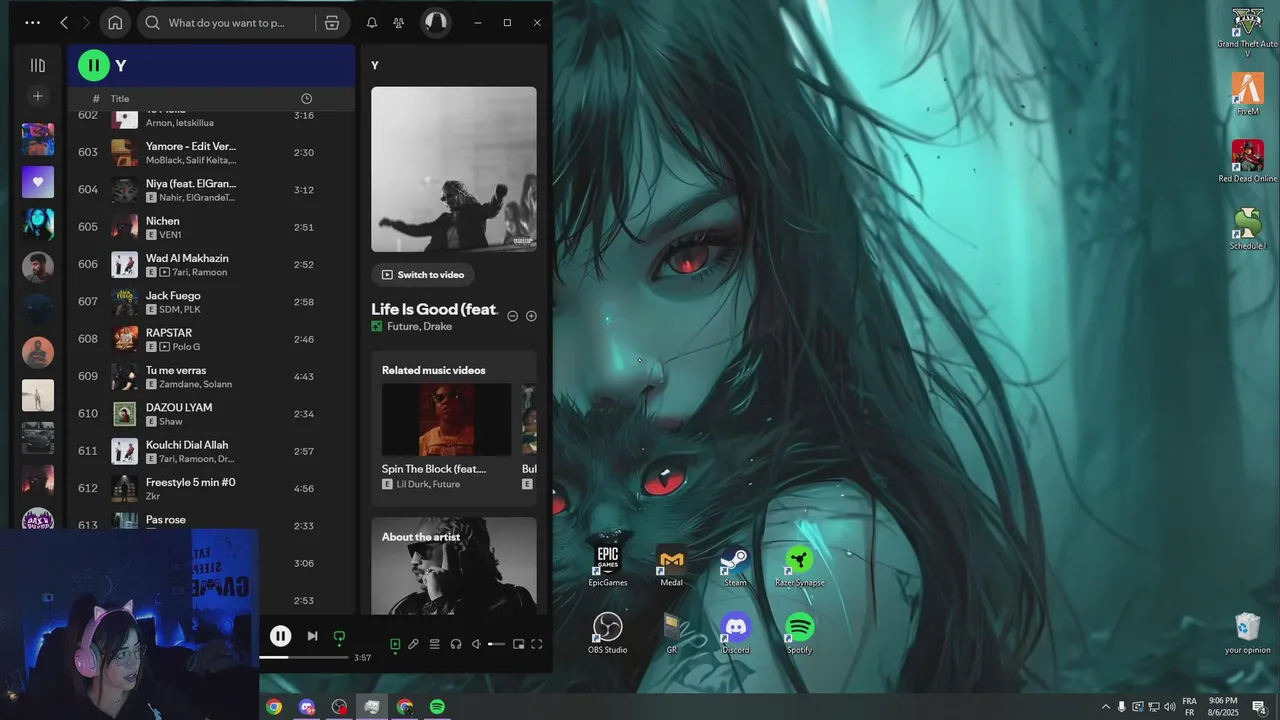1280x720 pixels.
Task: Open 'Life Is Good (feat.' song title link
Action: [x=434, y=309]
